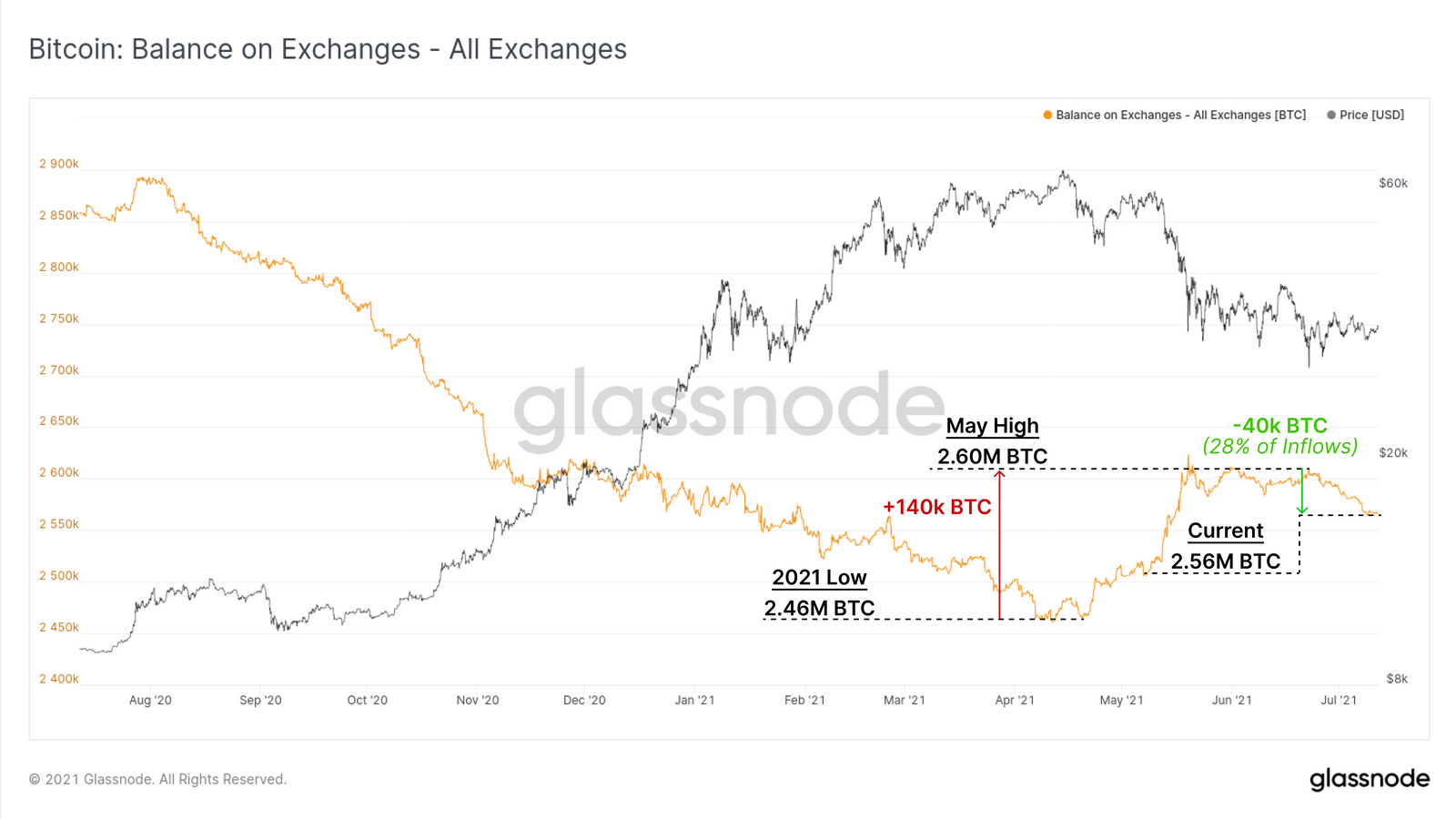Screen dimensions: 1456x819
Task: Click the $60k price axis label
Action: click(x=1393, y=183)
